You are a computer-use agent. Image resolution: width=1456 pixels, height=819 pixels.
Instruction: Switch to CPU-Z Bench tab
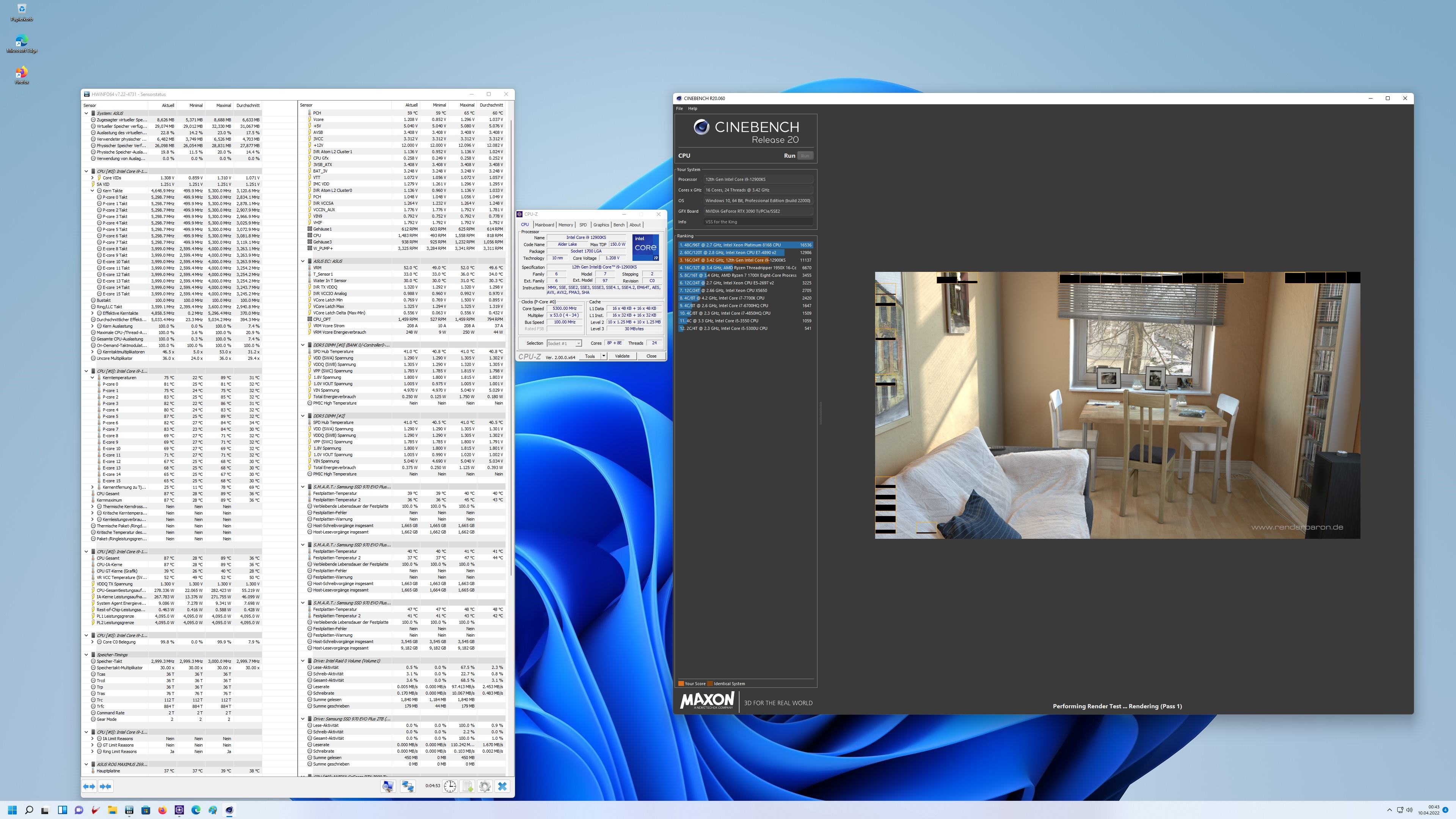coord(619,224)
